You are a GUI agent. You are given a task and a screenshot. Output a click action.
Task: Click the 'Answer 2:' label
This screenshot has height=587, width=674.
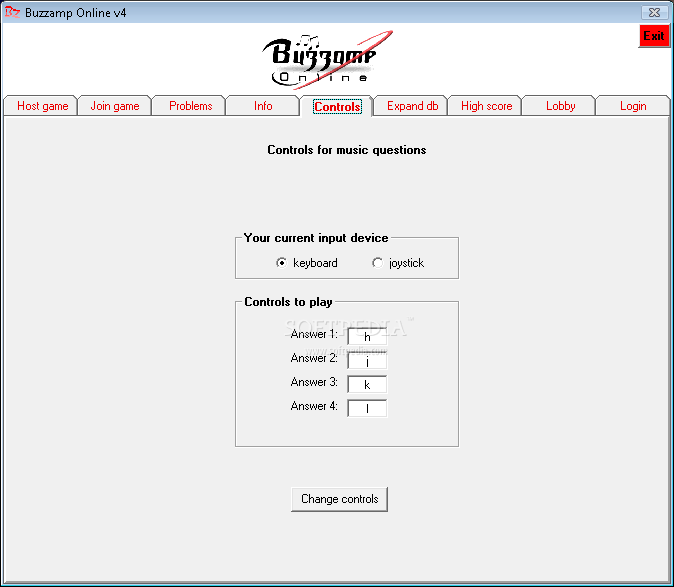314,358
